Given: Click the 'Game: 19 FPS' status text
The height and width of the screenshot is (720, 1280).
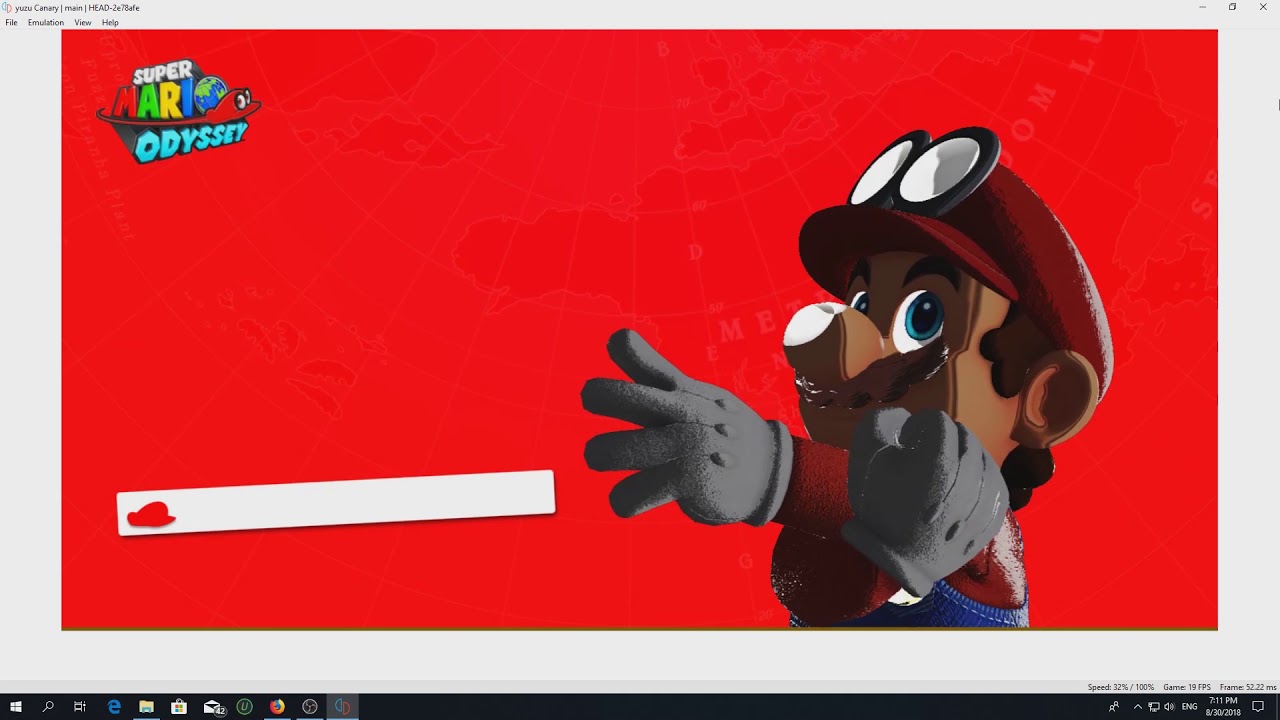Looking at the screenshot, I should coord(1187,687).
